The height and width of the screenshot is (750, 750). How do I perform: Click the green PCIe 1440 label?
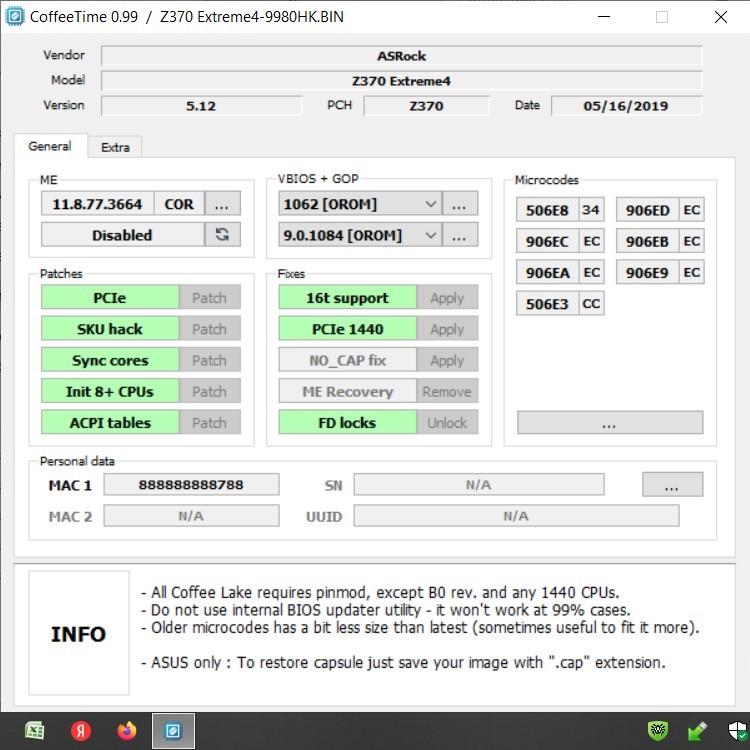(348, 329)
